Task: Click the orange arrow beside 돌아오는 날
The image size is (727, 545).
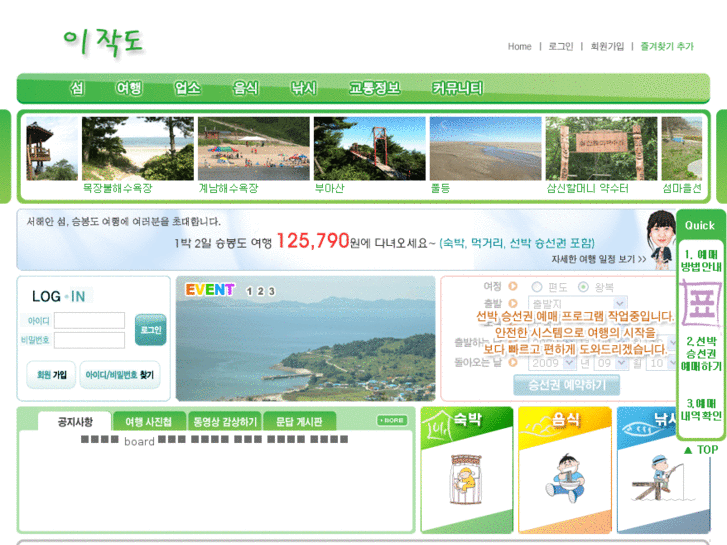Action: pos(513,362)
